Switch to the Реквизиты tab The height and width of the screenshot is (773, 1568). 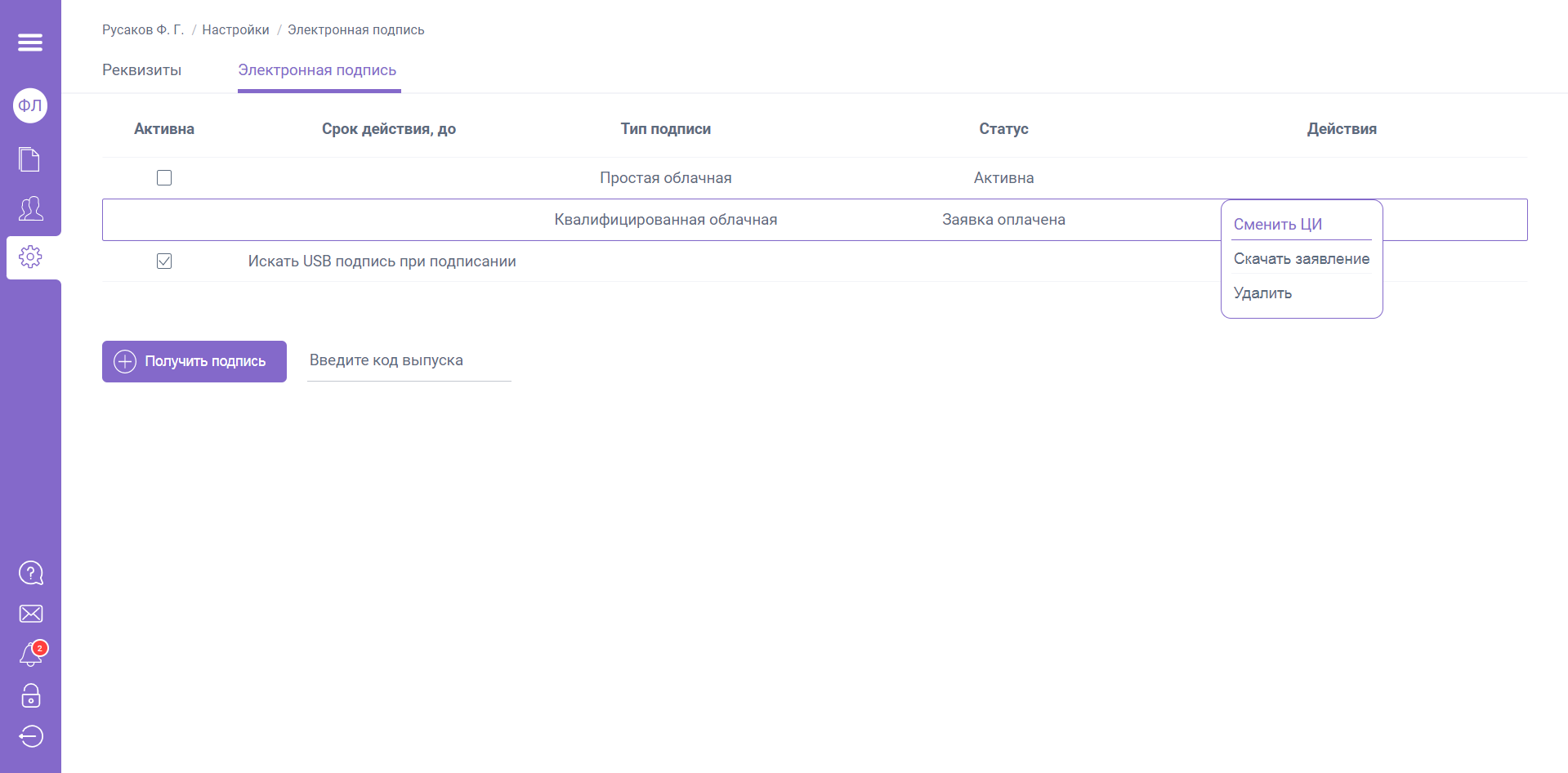click(141, 70)
